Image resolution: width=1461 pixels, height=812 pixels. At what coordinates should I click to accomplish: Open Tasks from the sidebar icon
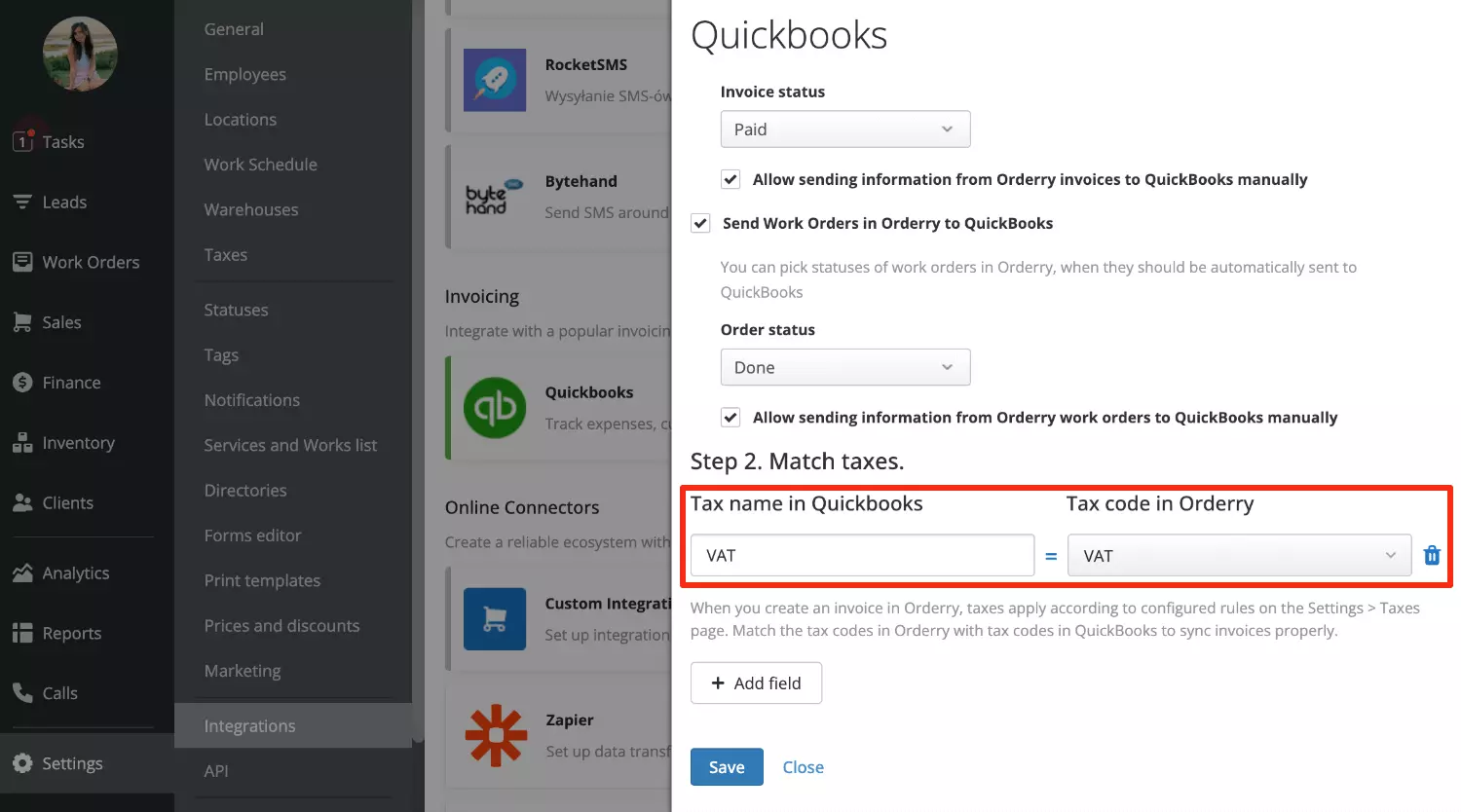pyautogui.click(x=22, y=142)
